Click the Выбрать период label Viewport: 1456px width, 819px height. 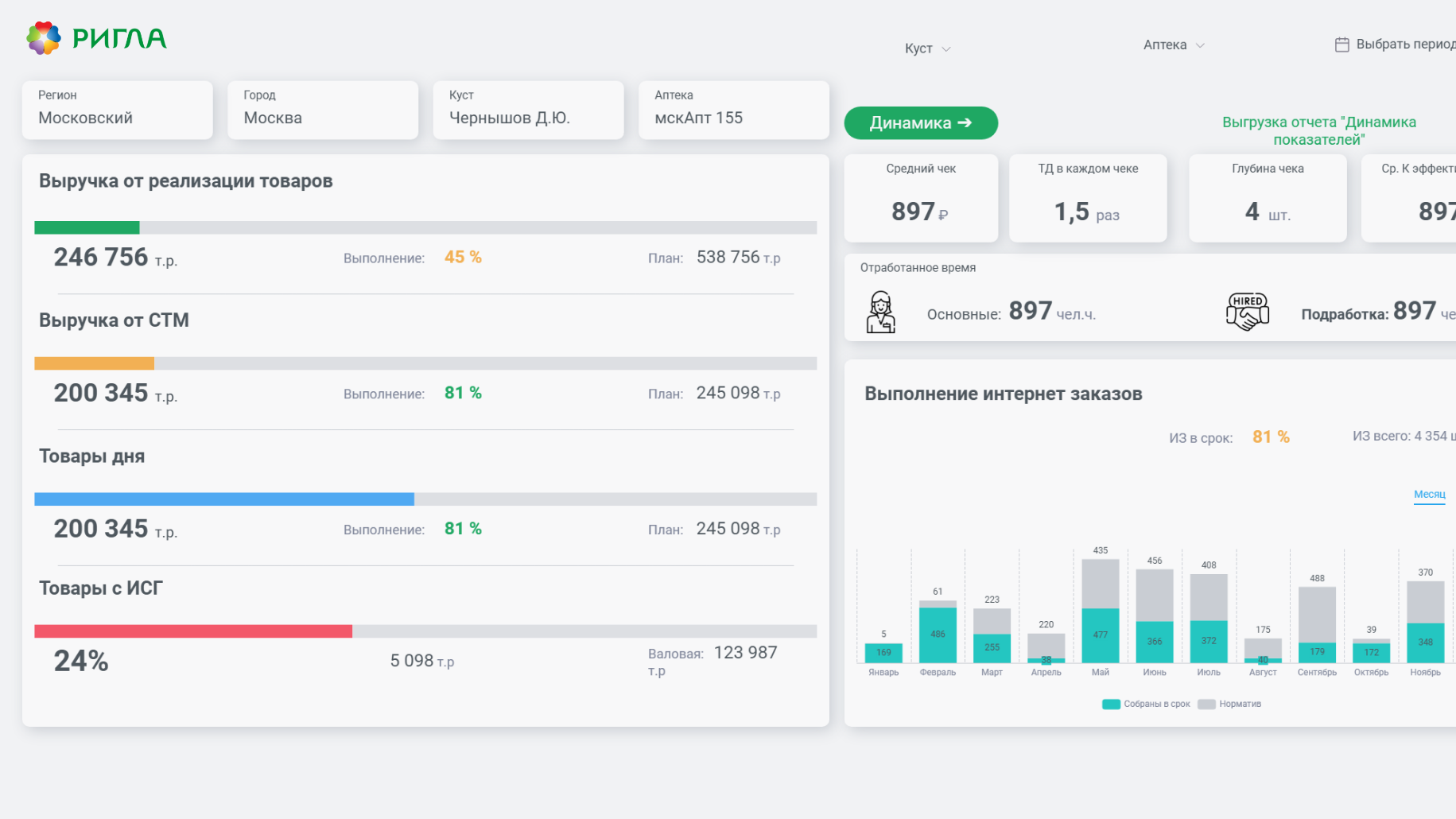1406,44
